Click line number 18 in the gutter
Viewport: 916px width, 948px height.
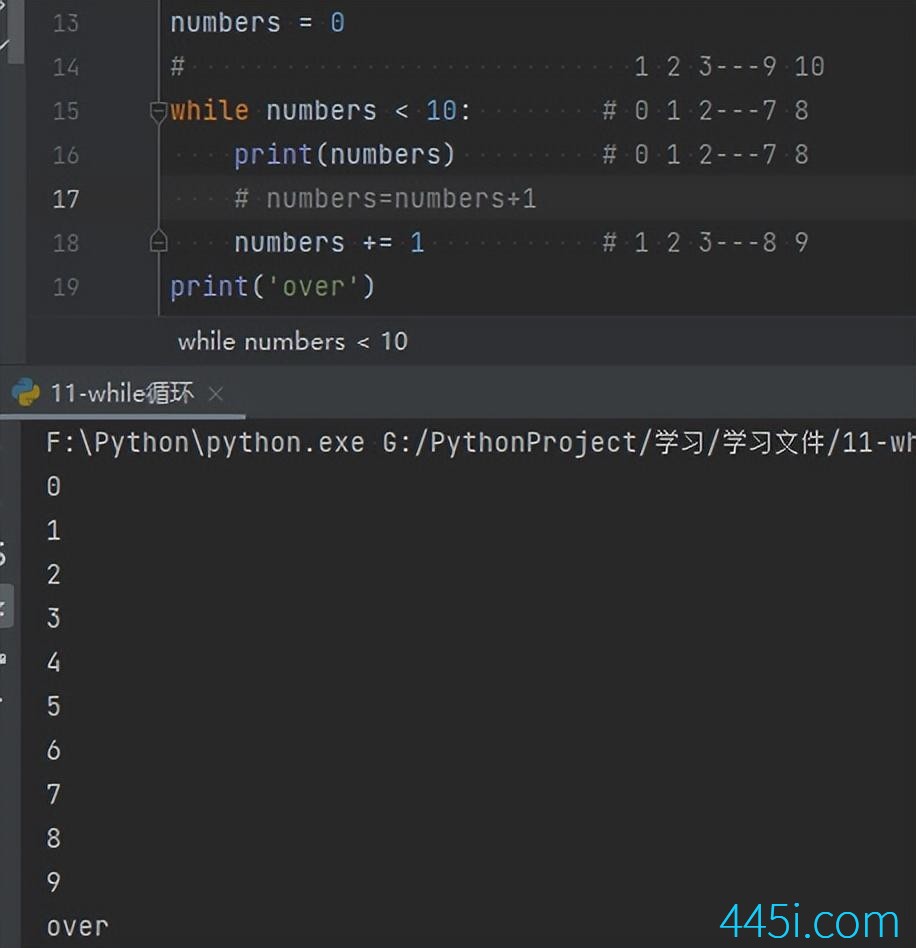click(x=66, y=243)
